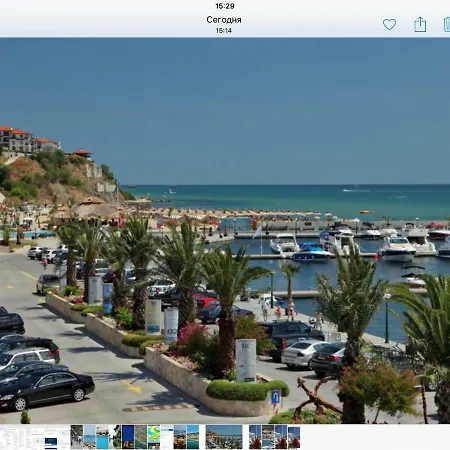This screenshot has height=450, width=450.
Task: Tap the Сегодня date title
Action: pos(224,20)
